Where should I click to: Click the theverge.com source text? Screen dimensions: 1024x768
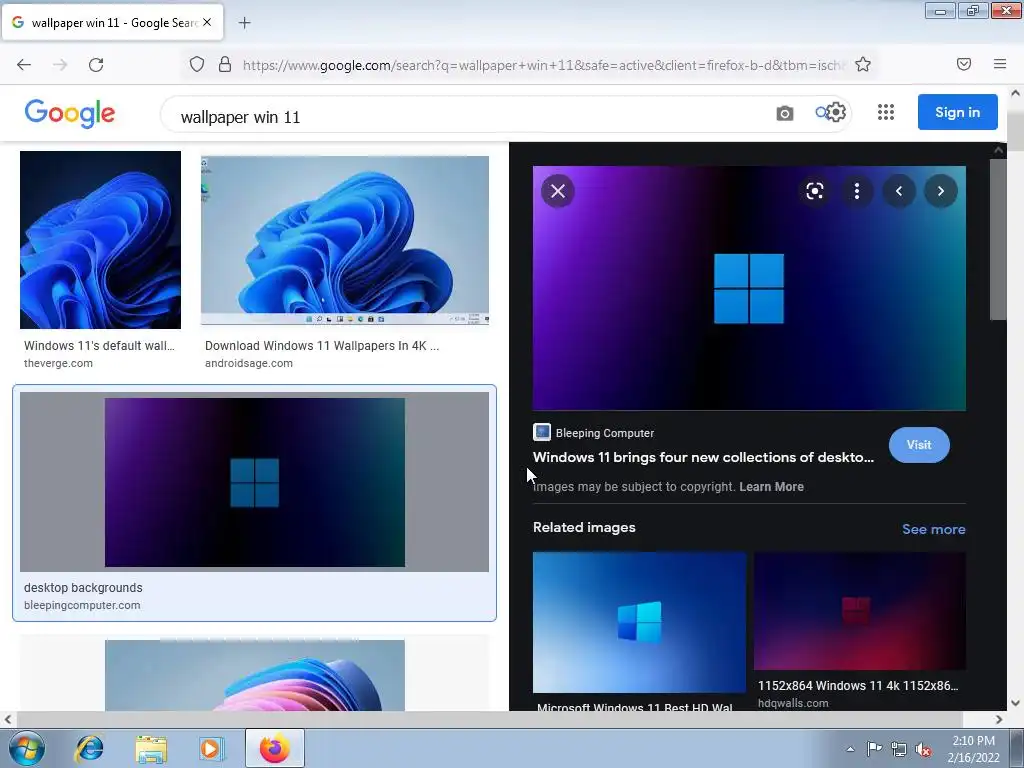point(58,363)
